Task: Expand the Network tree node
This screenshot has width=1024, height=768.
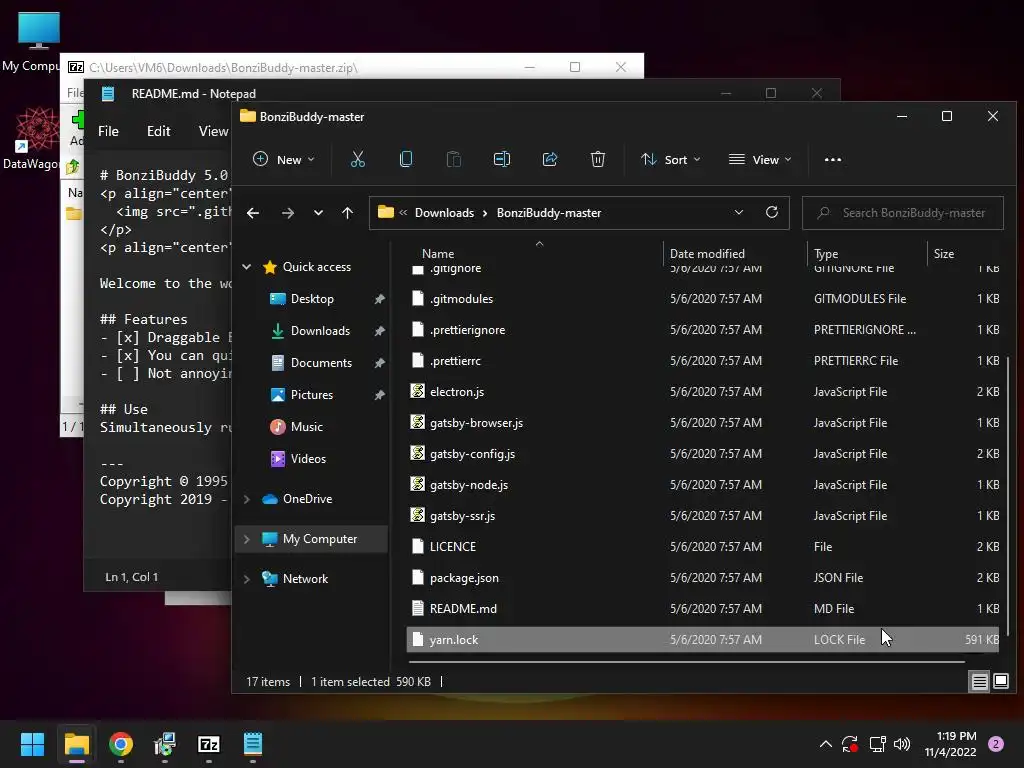Action: tap(247, 579)
